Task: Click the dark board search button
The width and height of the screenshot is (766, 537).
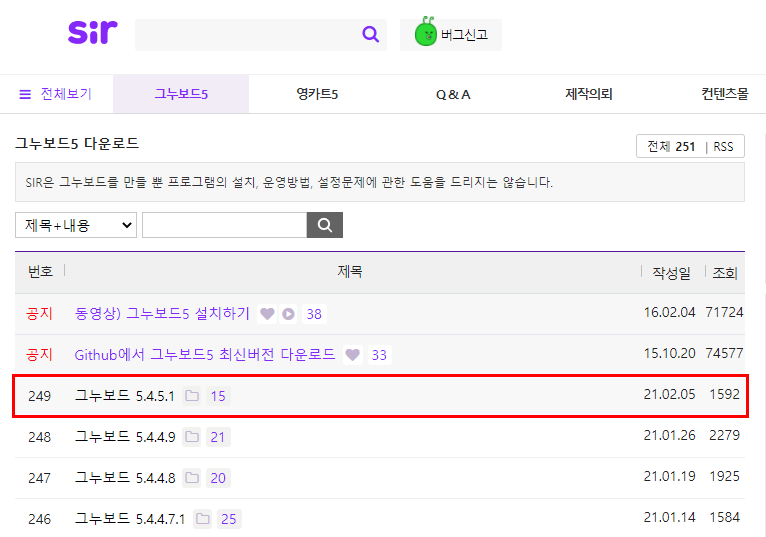Action: (325, 225)
